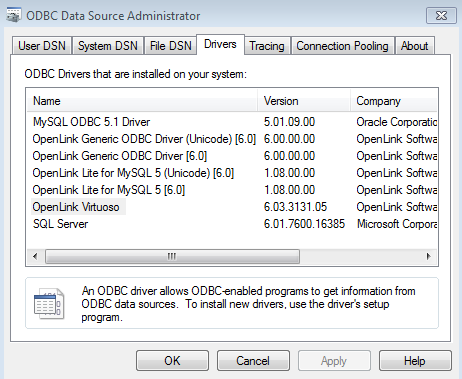Click the OK button
The height and width of the screenshot is (379, 462).
coord(172,361)
